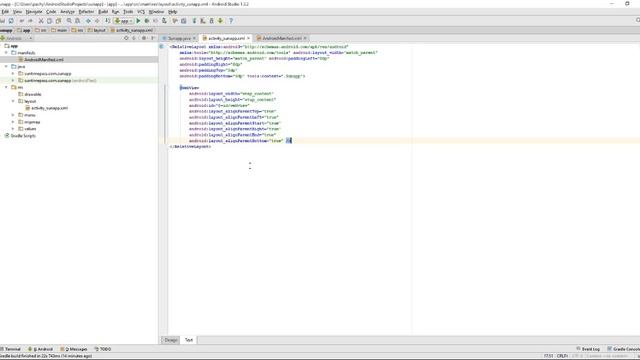640x360 pixels.
Task: Click the Attach debugger icon
Action: pos(164,21)
